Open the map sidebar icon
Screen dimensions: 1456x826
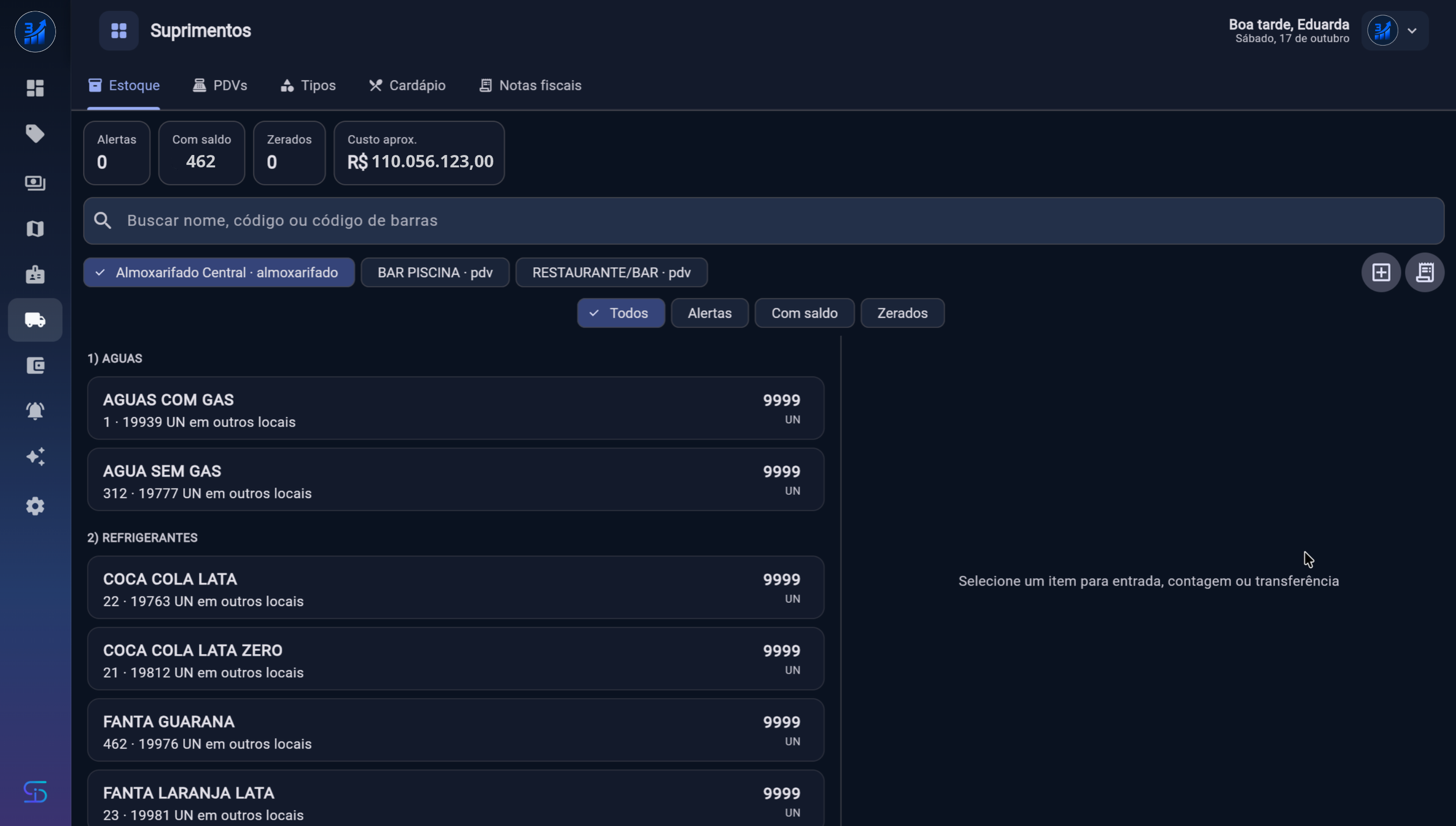pos(35,229)
